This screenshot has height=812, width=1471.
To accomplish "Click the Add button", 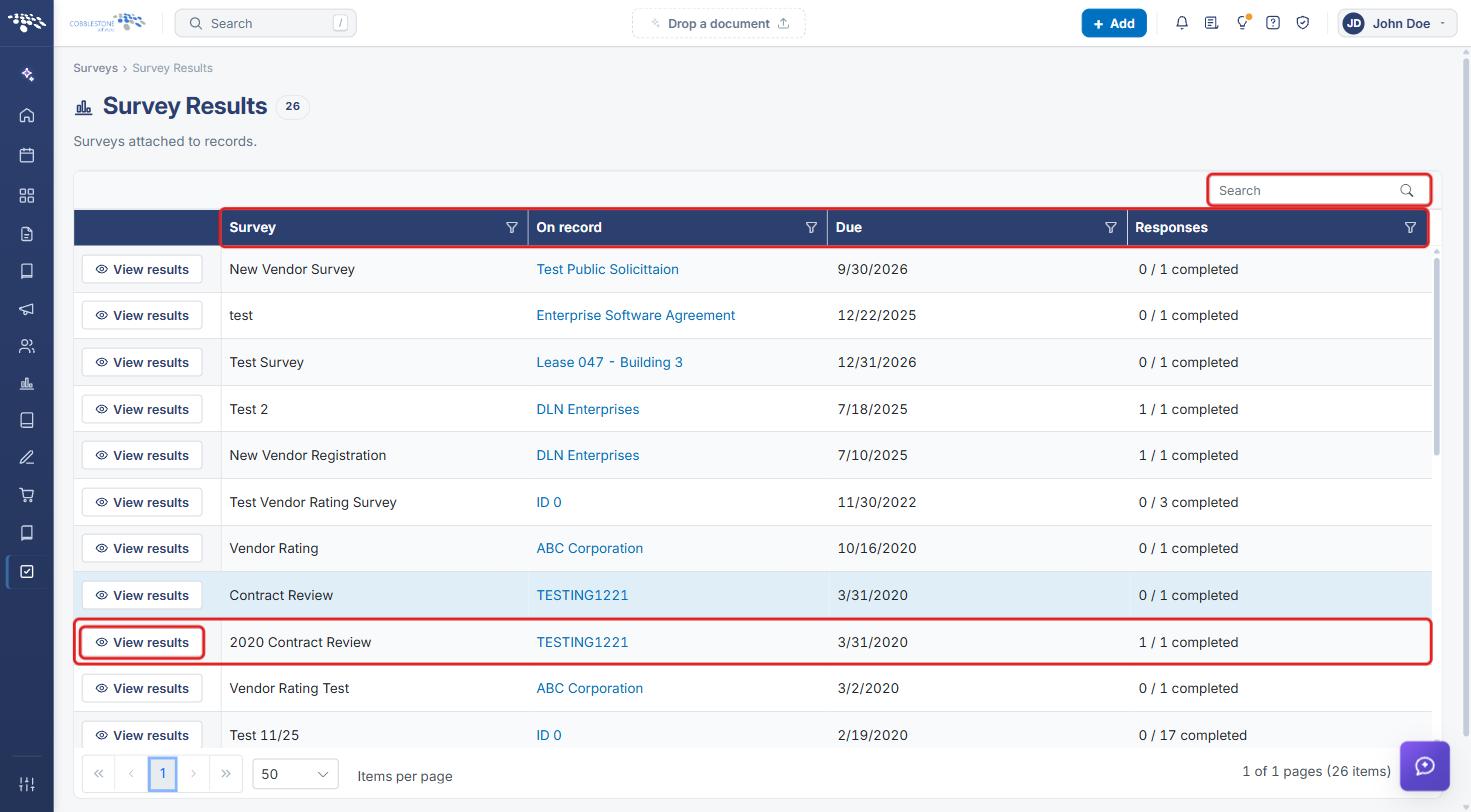I will [x=1114, y=23].
